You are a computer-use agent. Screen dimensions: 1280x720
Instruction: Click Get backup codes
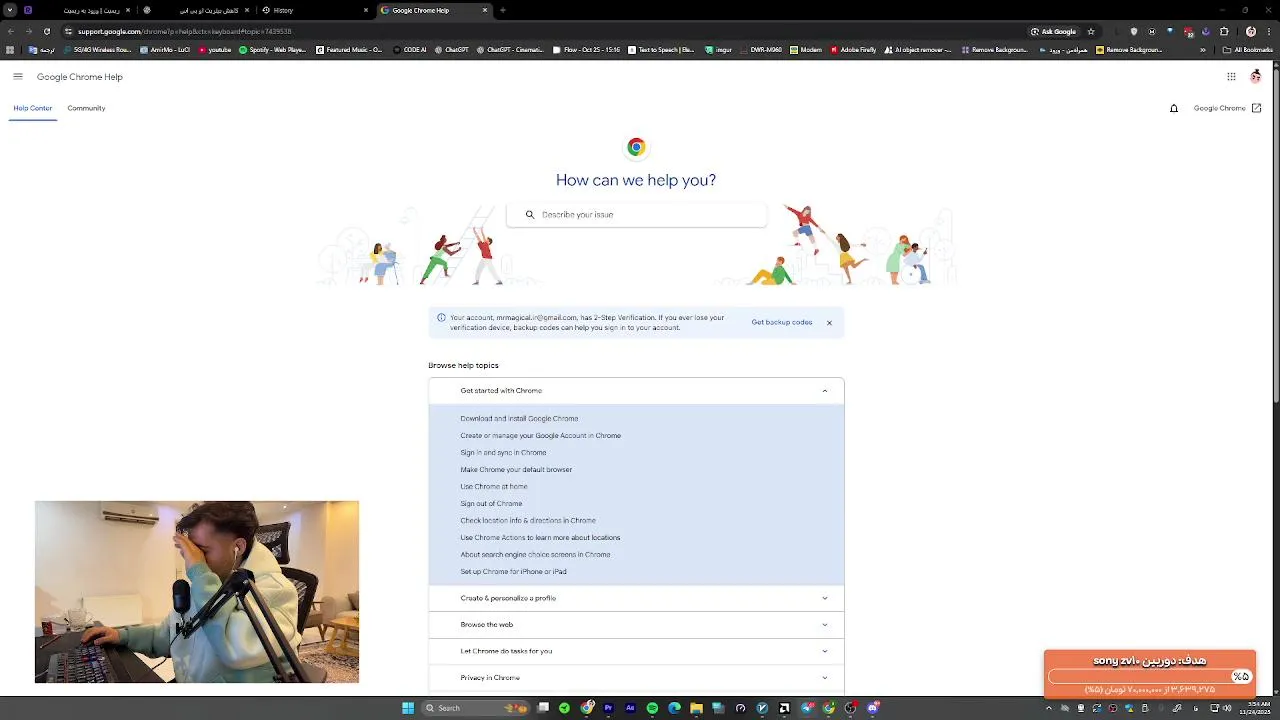click(x=782, y=322)
